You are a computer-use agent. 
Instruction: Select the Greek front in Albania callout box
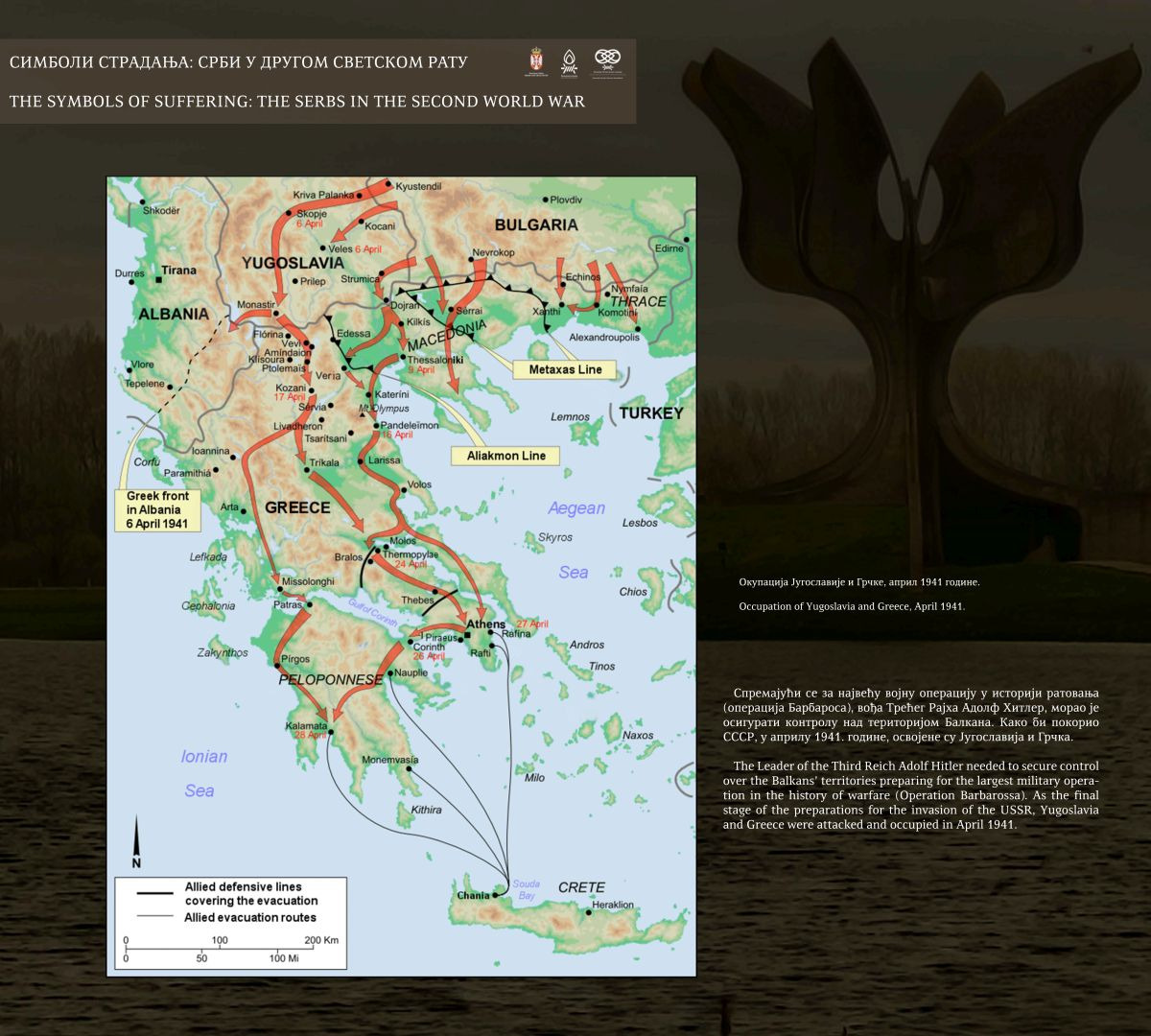point(157,510)
